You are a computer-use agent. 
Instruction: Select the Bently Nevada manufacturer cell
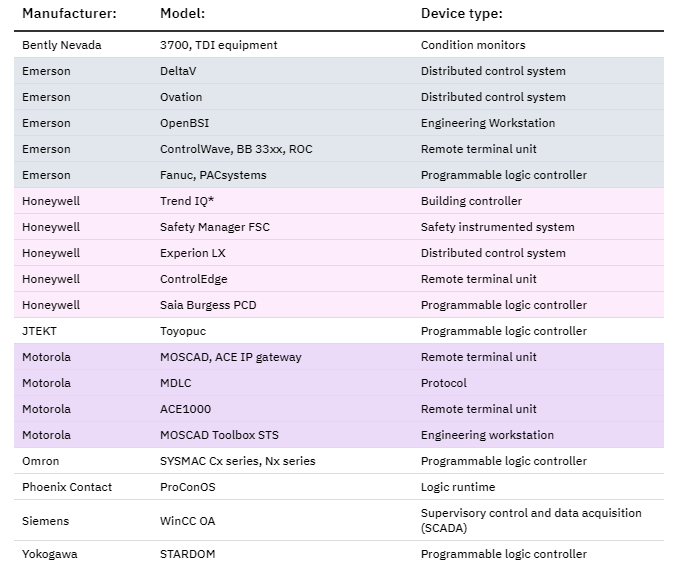click(x=62, y=45)
